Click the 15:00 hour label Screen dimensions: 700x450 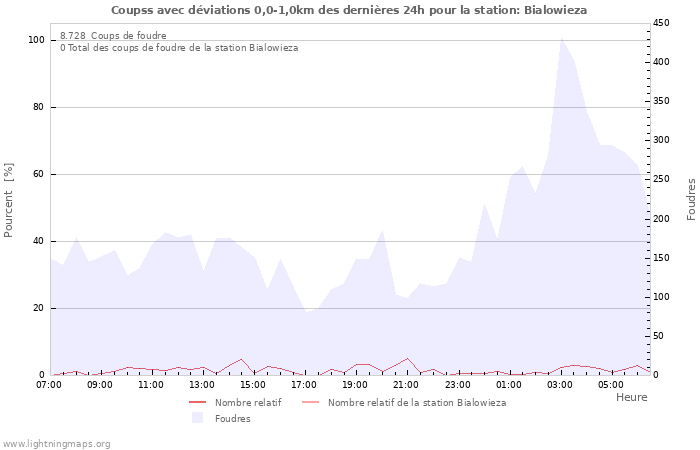pyautogui.click(x=253, y=384)
